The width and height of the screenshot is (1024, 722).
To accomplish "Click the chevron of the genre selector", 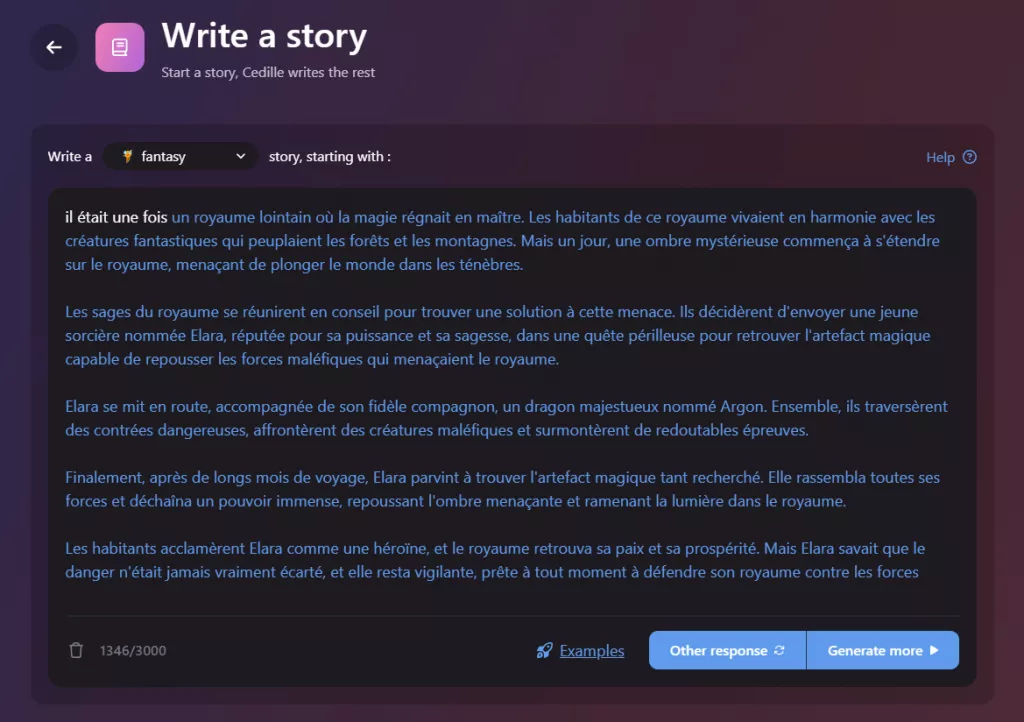I will pos(240,156).
